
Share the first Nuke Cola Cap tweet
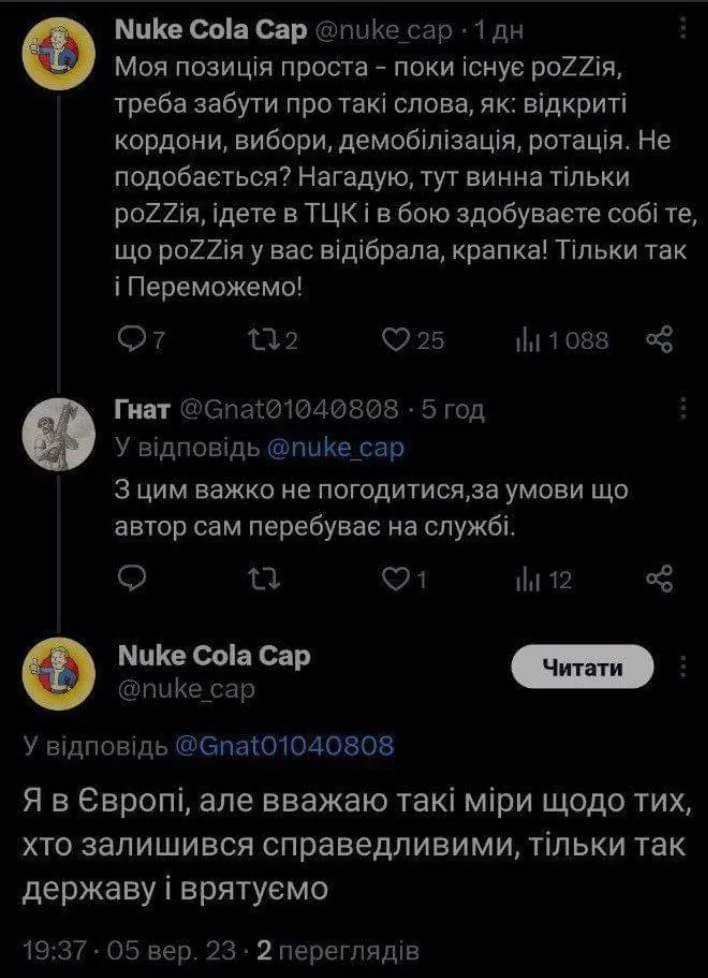pyautogui.click(x=659, y=342)
